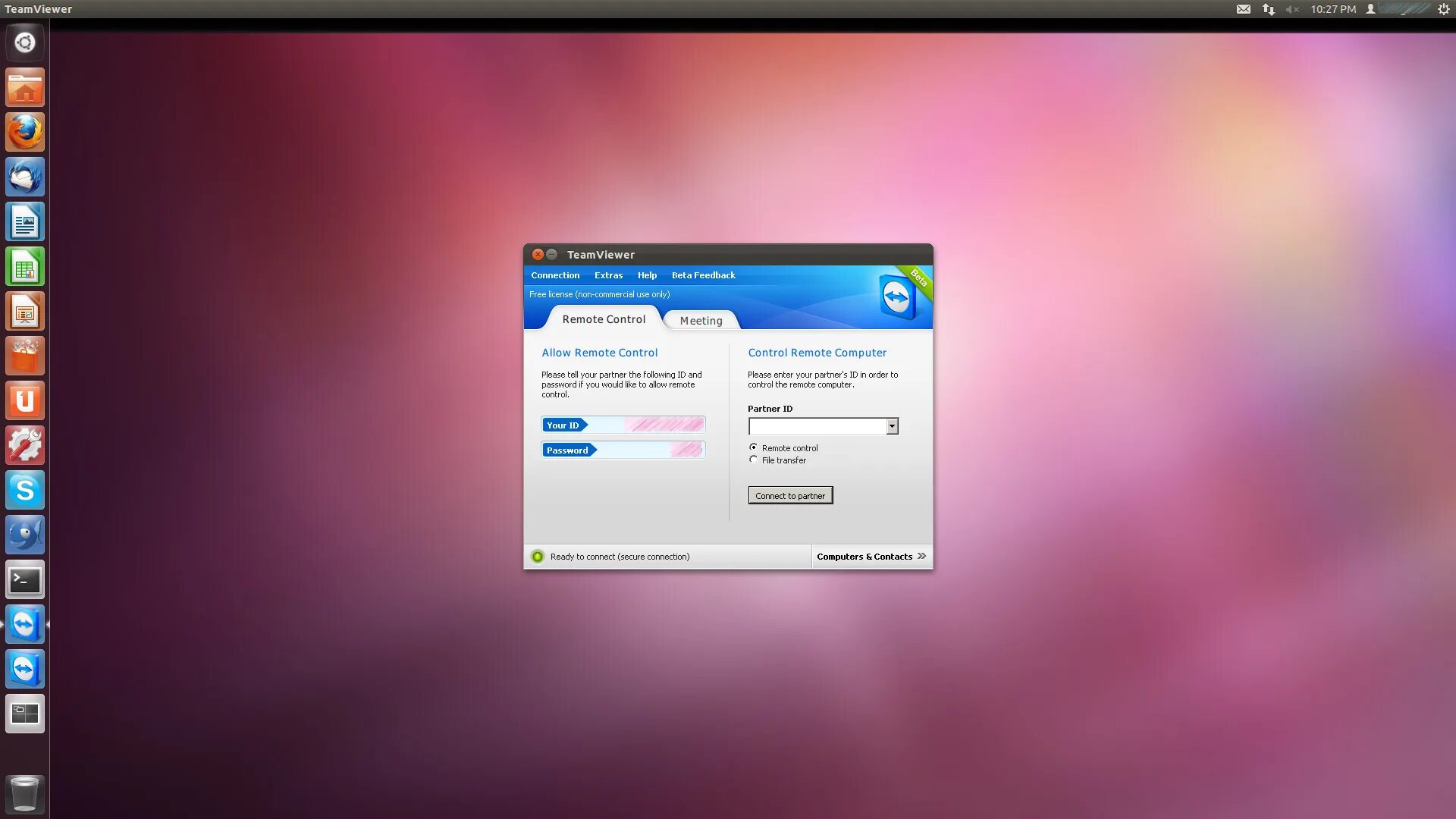
Task: Open the Workspace Switcher icon
Action: point(25,714)
